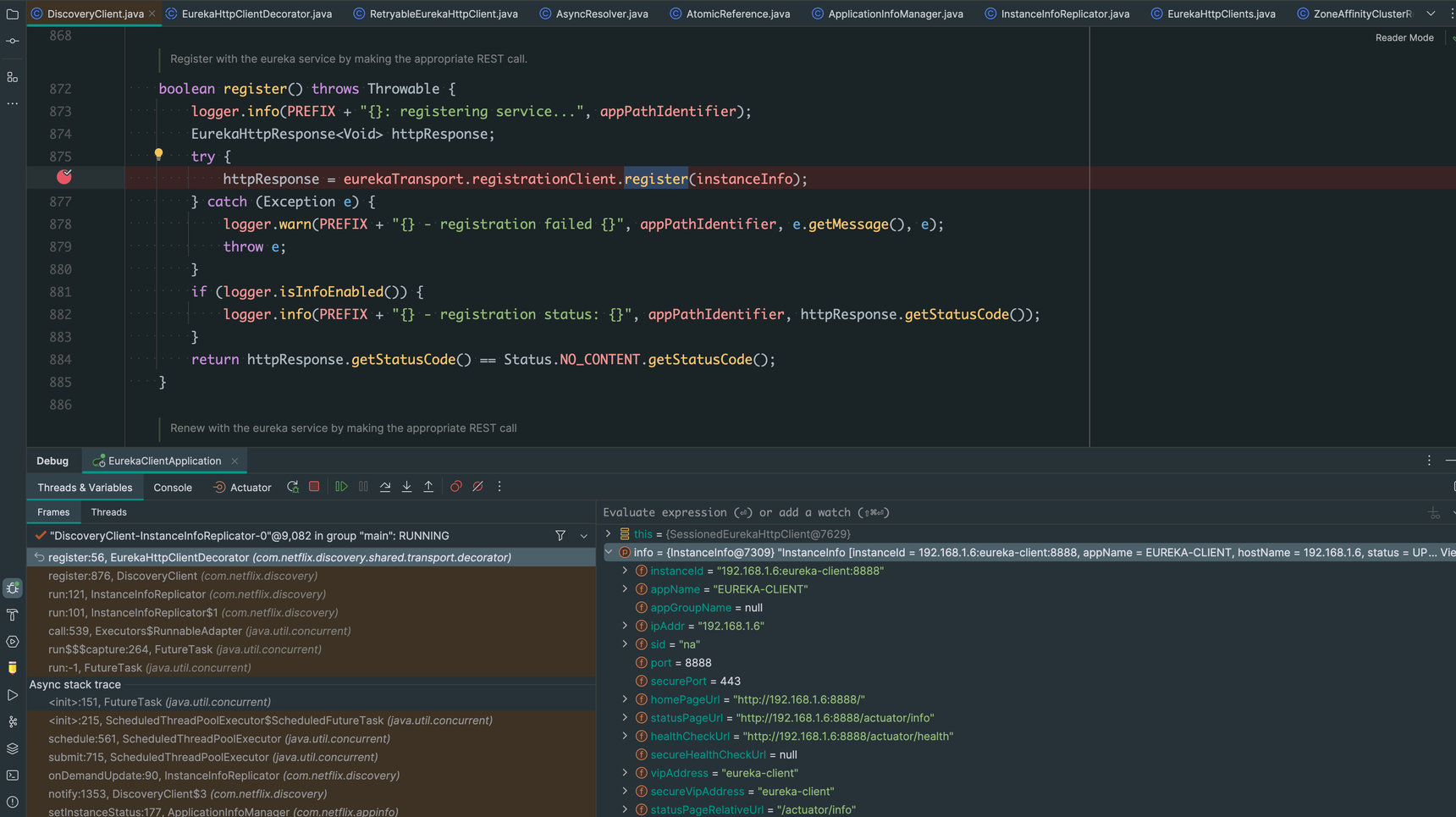Switch to the Threads sub-tab
This screenshot has height=817, width=1456.
click(x=108, y=512)
